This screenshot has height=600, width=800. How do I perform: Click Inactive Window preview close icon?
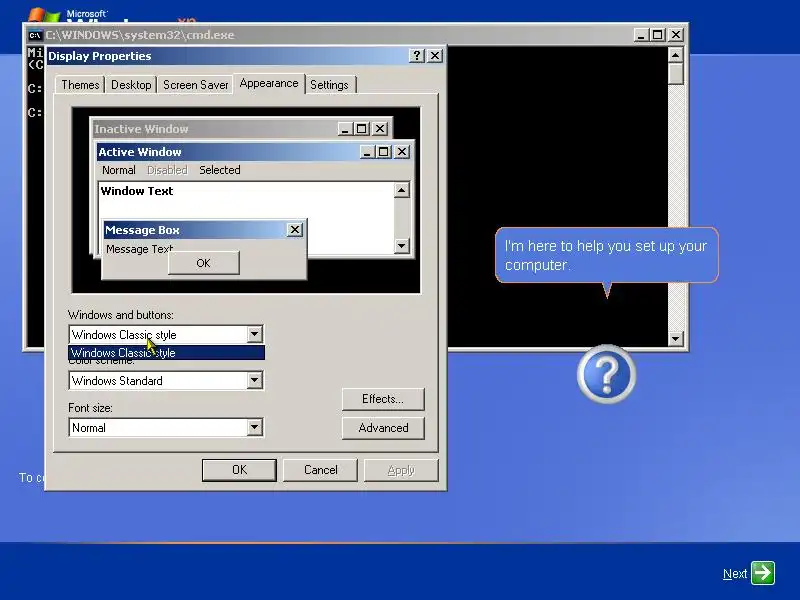click(380, 129)
